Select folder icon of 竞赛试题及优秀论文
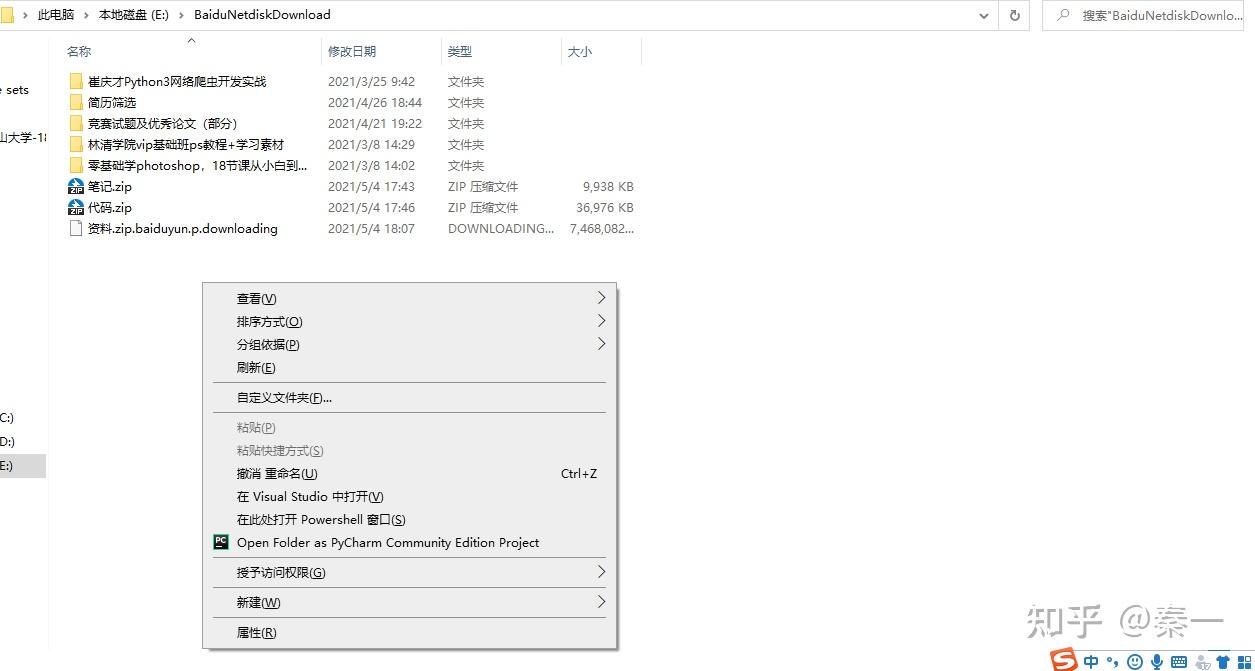 [x=76, y=123]
